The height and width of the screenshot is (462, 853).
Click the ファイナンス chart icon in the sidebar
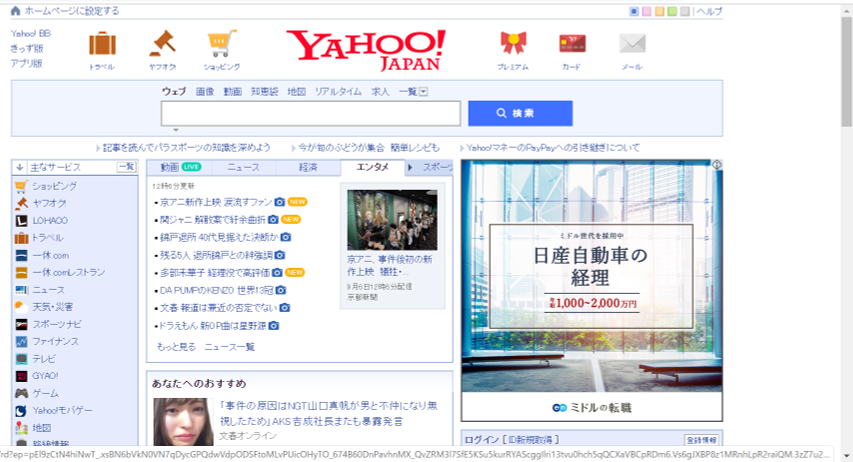tap(21, 342)
